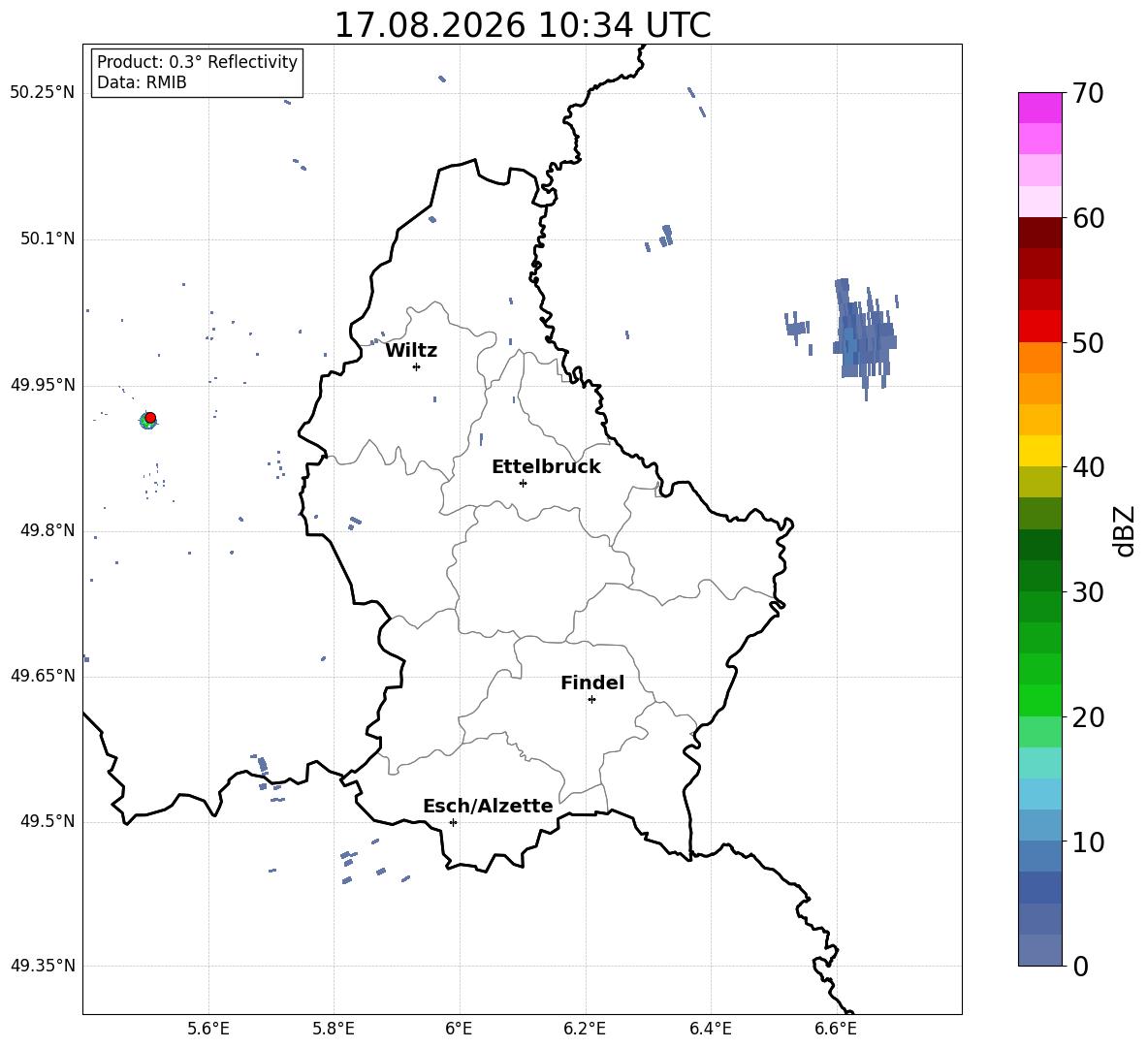
Task: Click the Product: 0.3° Reflectivity legend text
Action: click(x=197, y=62)
